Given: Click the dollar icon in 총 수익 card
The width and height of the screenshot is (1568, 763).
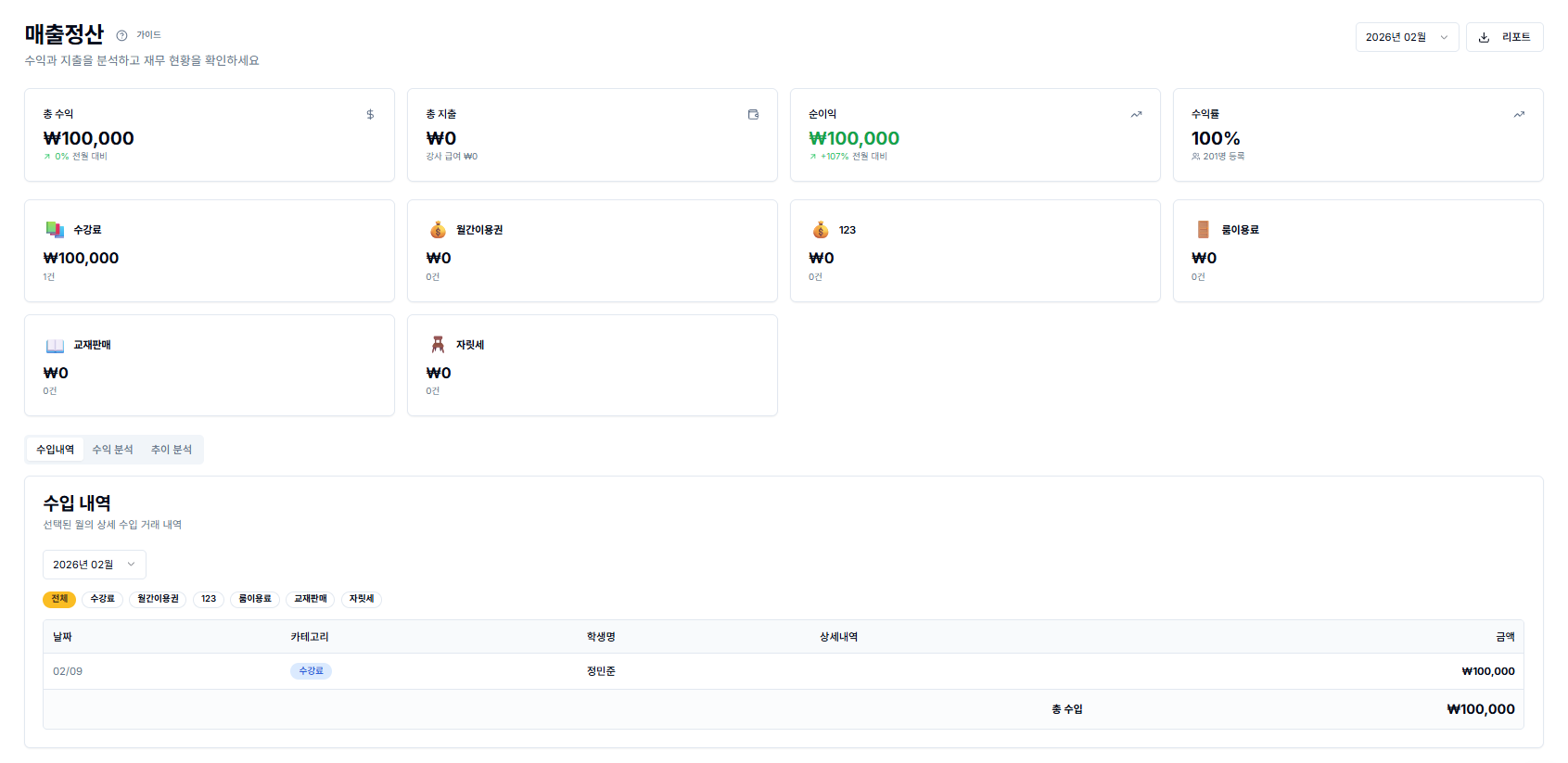Looking at the screenshot, I should 370,114.
